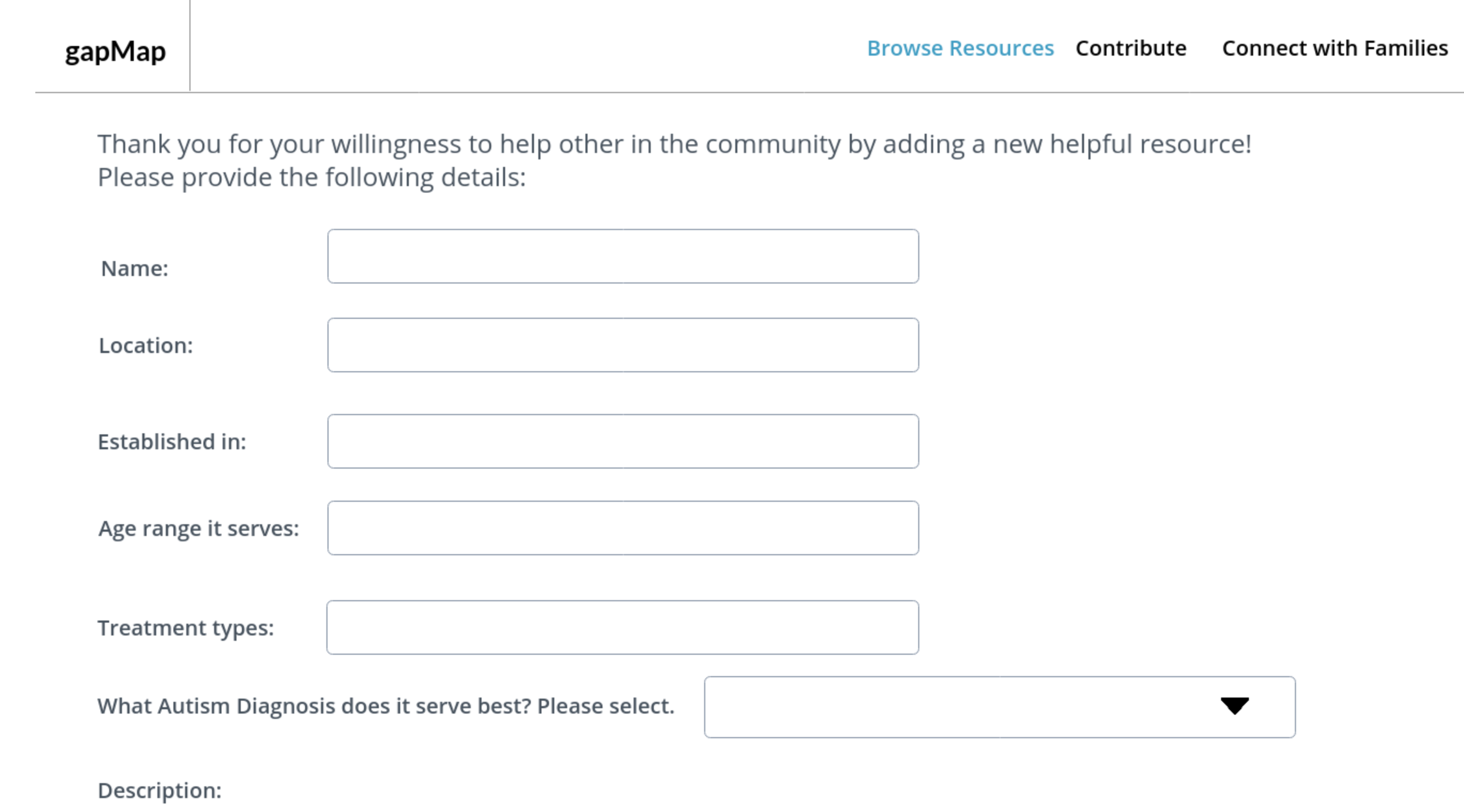The width and height of the screenshot is (1464, 812).
Task: Click the "Location:" label
Action: point(146,346)
